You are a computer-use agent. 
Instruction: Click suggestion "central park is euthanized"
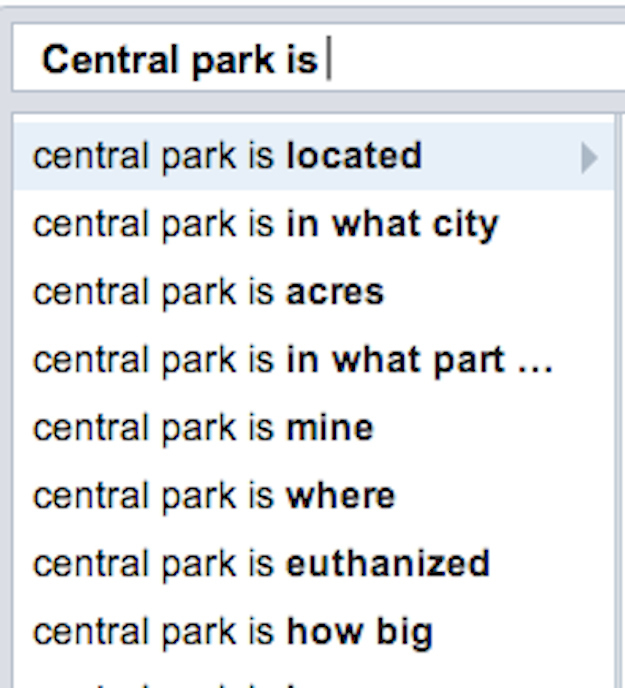(261, 564)
